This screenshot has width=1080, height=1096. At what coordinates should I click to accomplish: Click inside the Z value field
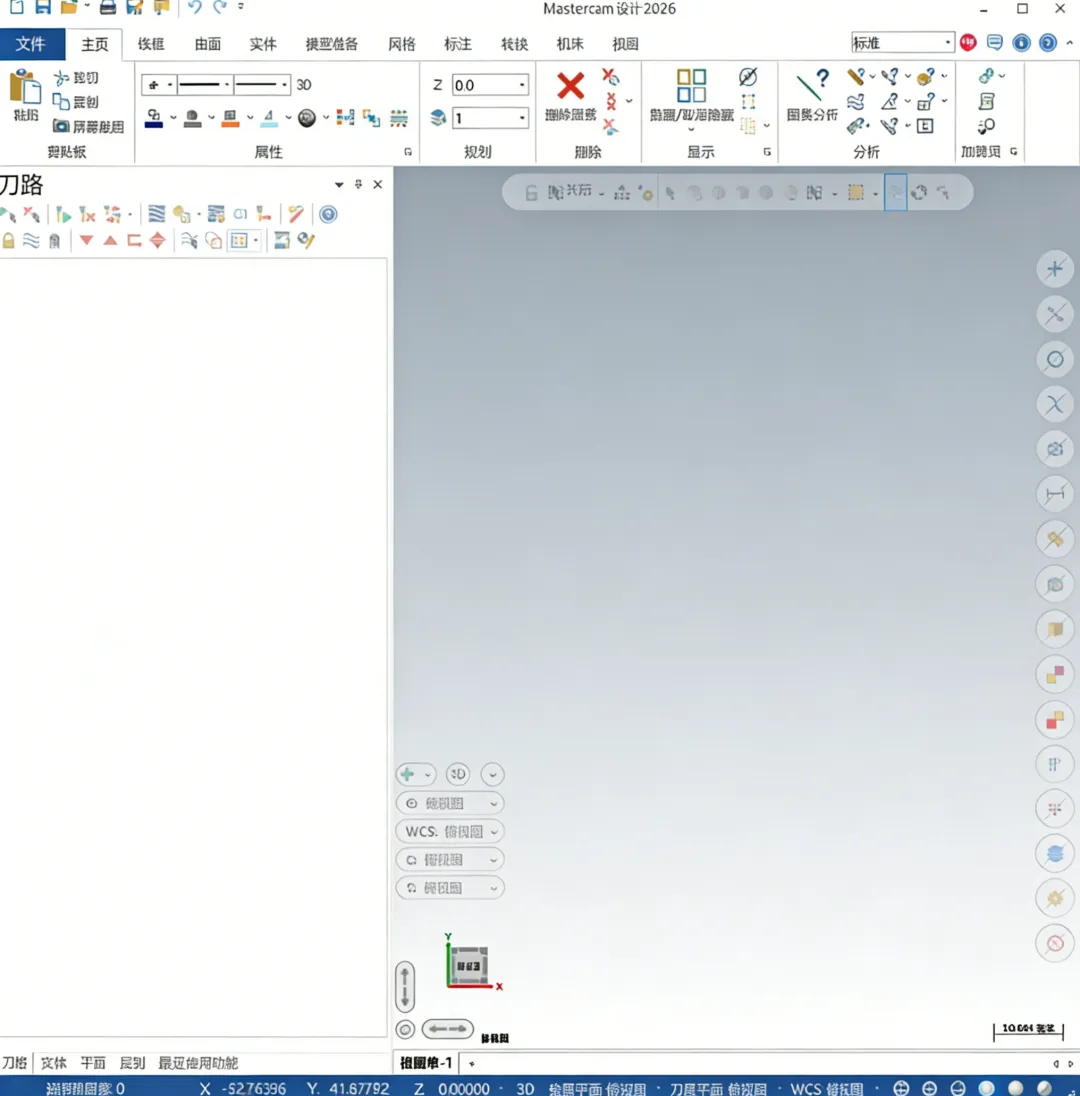pos(485,85)
